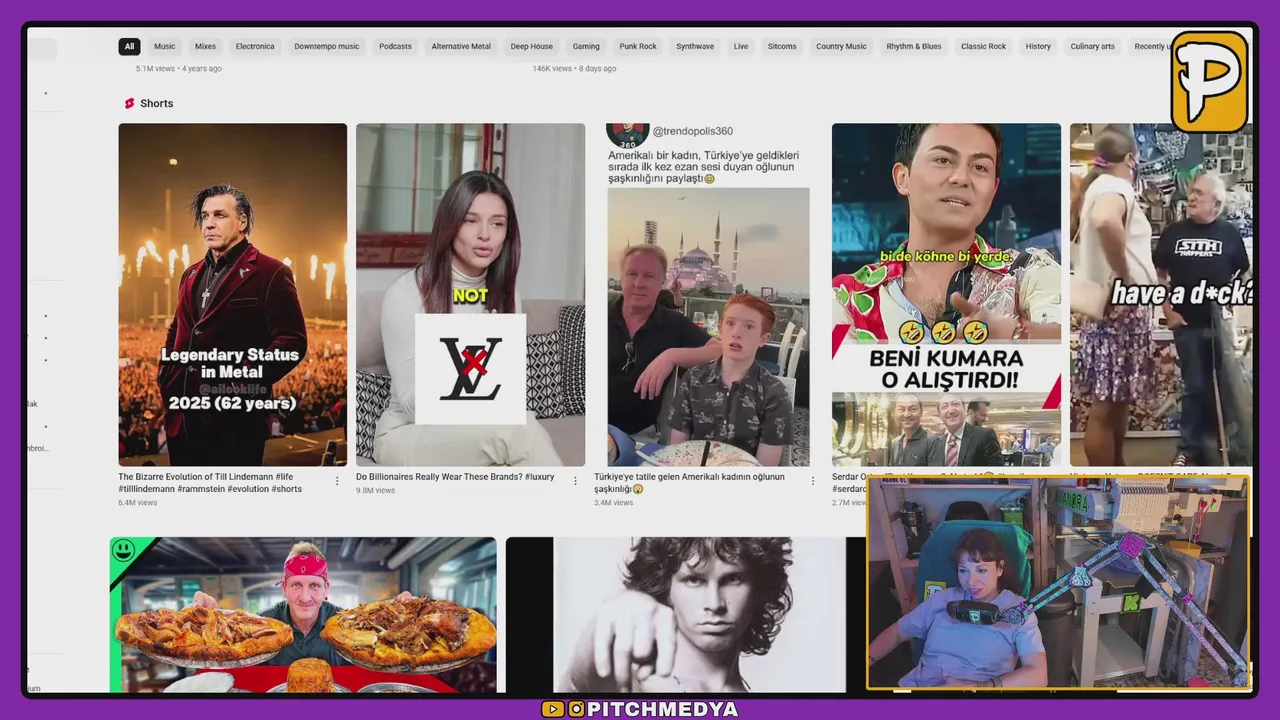Click the yellow P logo overlay
This screenshot has width=1280, height=720.
click(x=1210, y=82)
